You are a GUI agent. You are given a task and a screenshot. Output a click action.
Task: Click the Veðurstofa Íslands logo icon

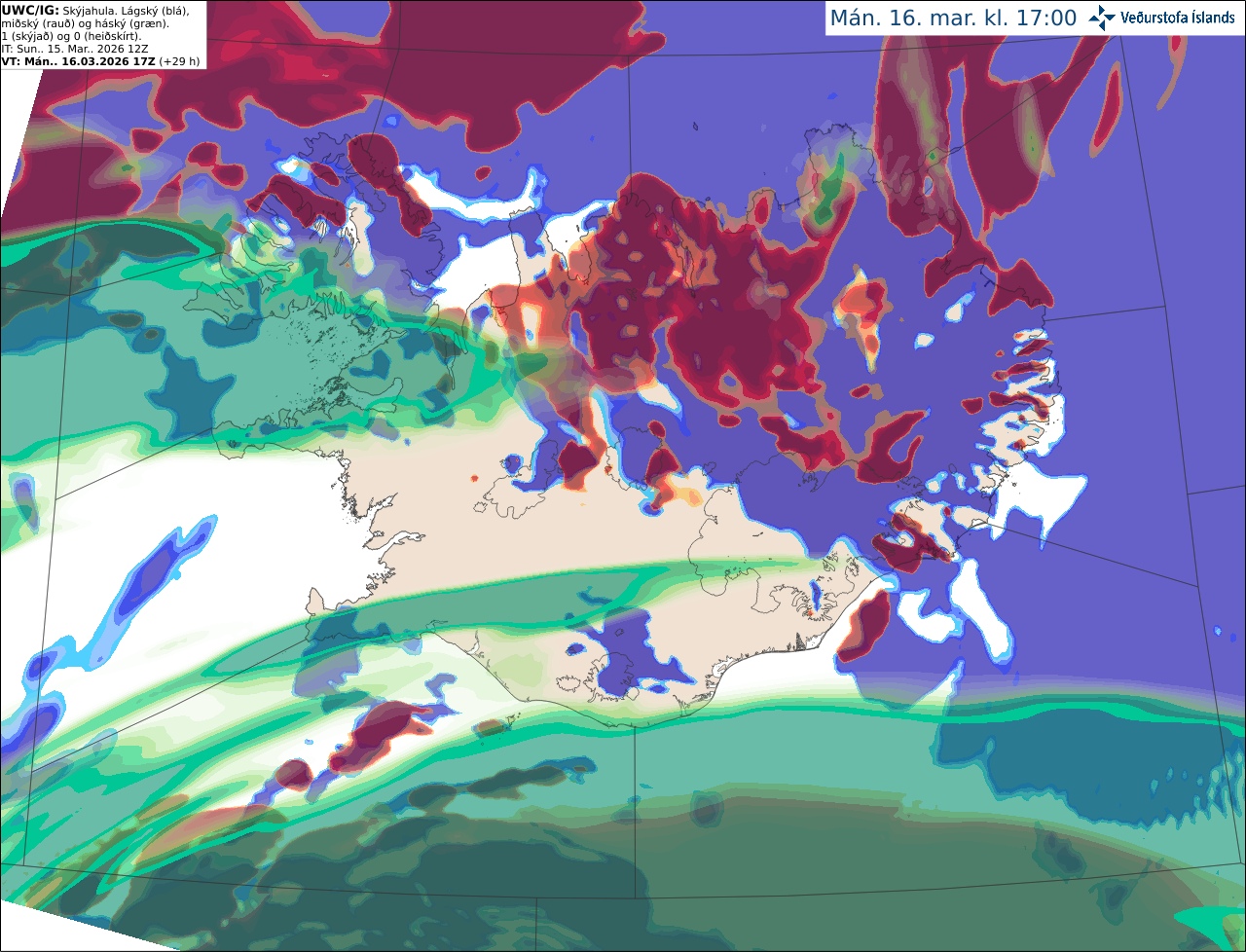[1101, 18]
